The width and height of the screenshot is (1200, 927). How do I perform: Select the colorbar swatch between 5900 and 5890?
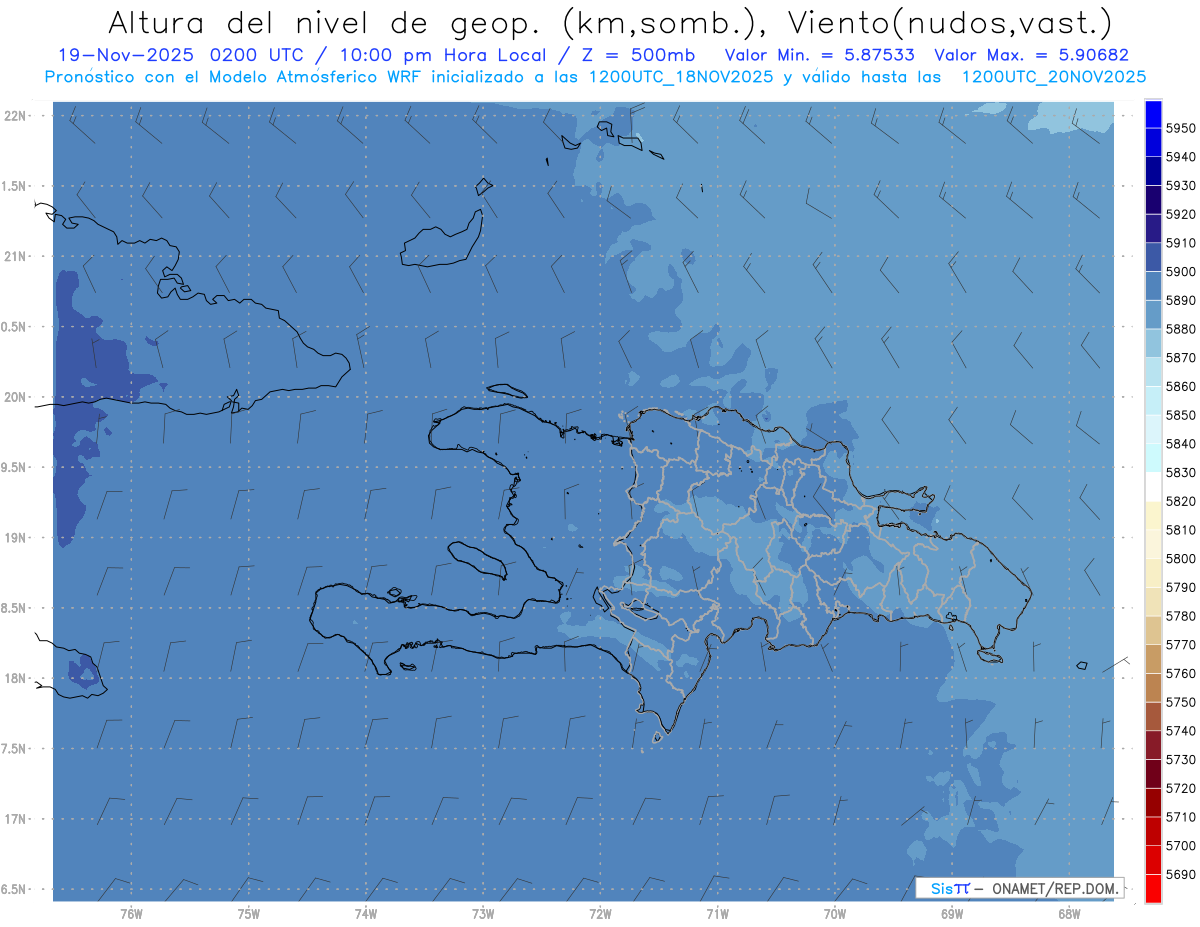tap(1153, 286)
